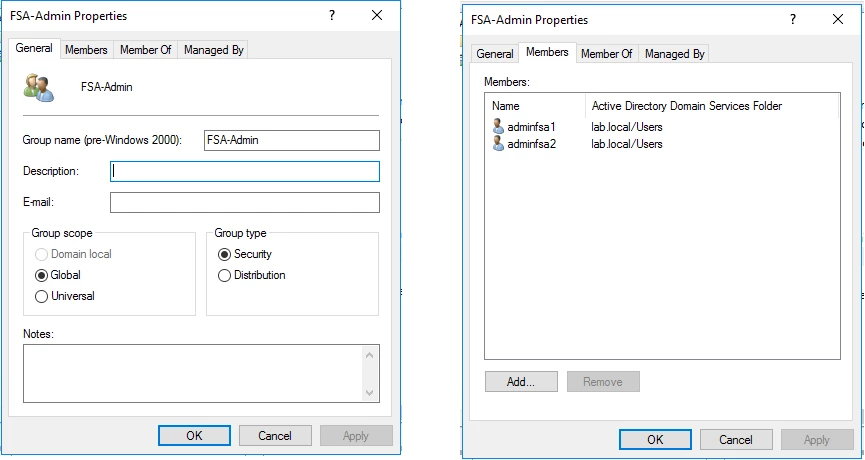Click Cancel in the left Properties window
Image resolution: width=865 pixels, height=460 pixels.
[275, 436]
